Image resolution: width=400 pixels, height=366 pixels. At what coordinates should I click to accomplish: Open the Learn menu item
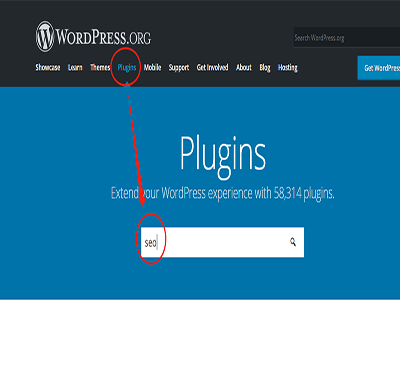point(75,68)
